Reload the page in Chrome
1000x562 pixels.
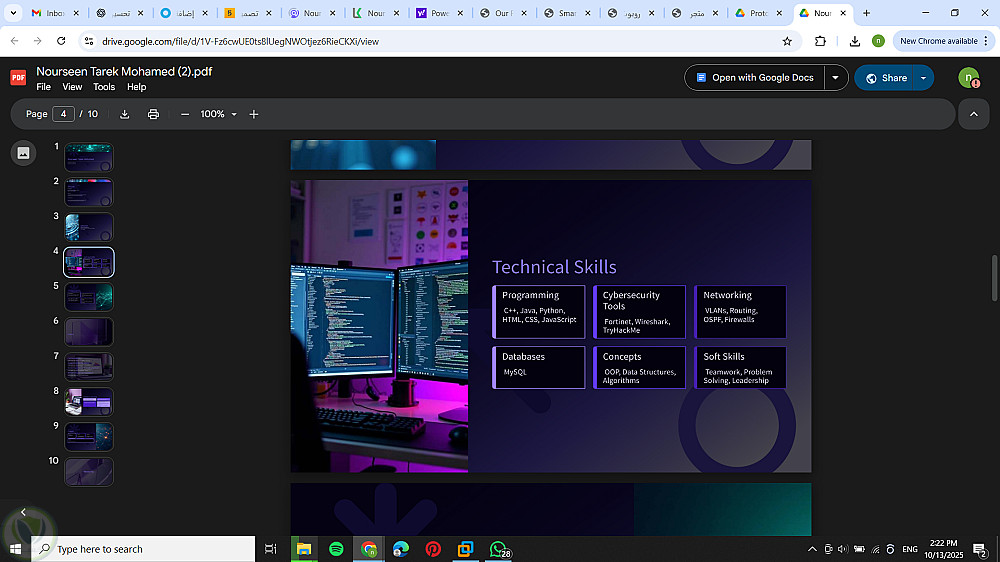tap(62, 41)
